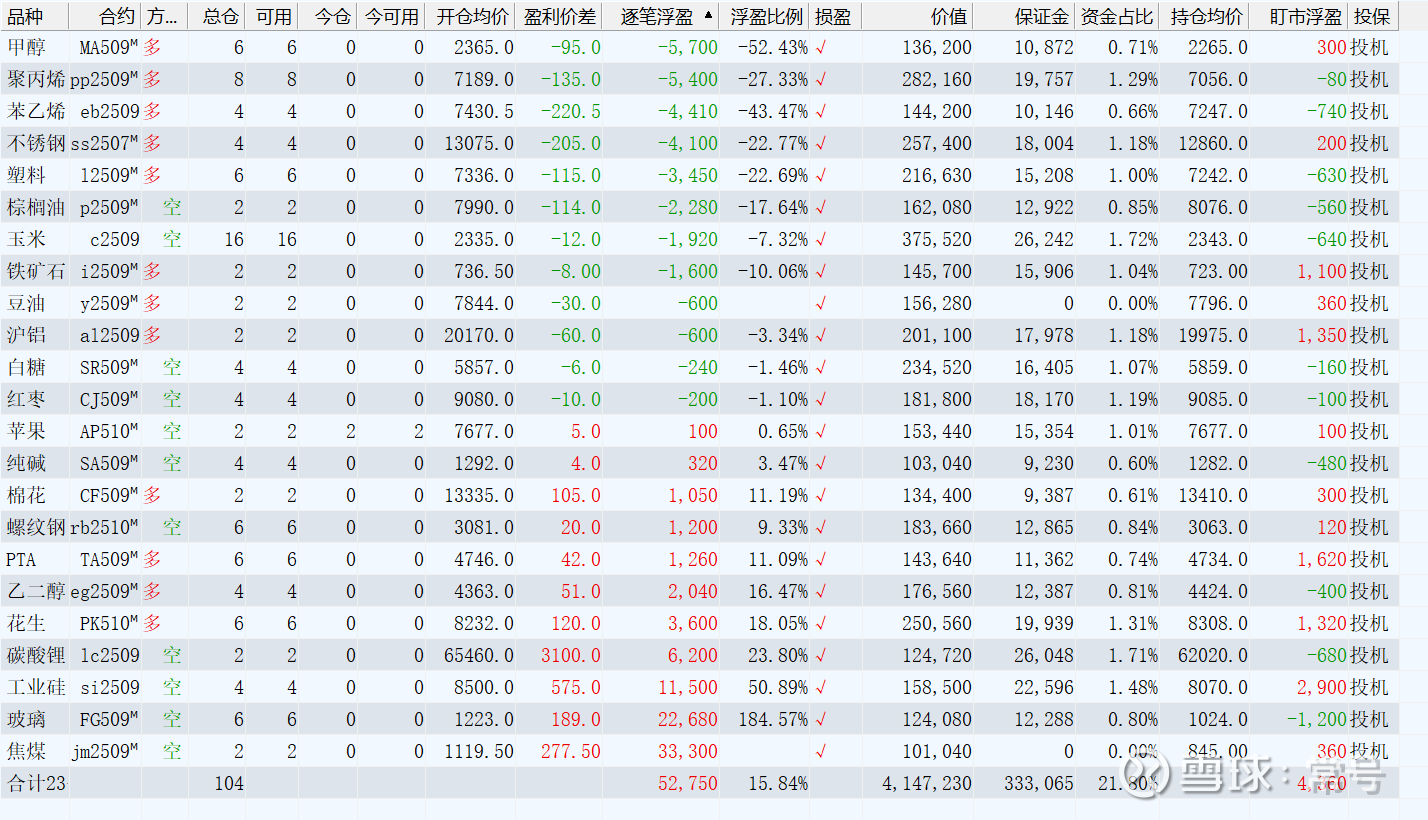Sort by the 浮盈比例 column header
Viewport: 1428px width, 820px height.
766,16
